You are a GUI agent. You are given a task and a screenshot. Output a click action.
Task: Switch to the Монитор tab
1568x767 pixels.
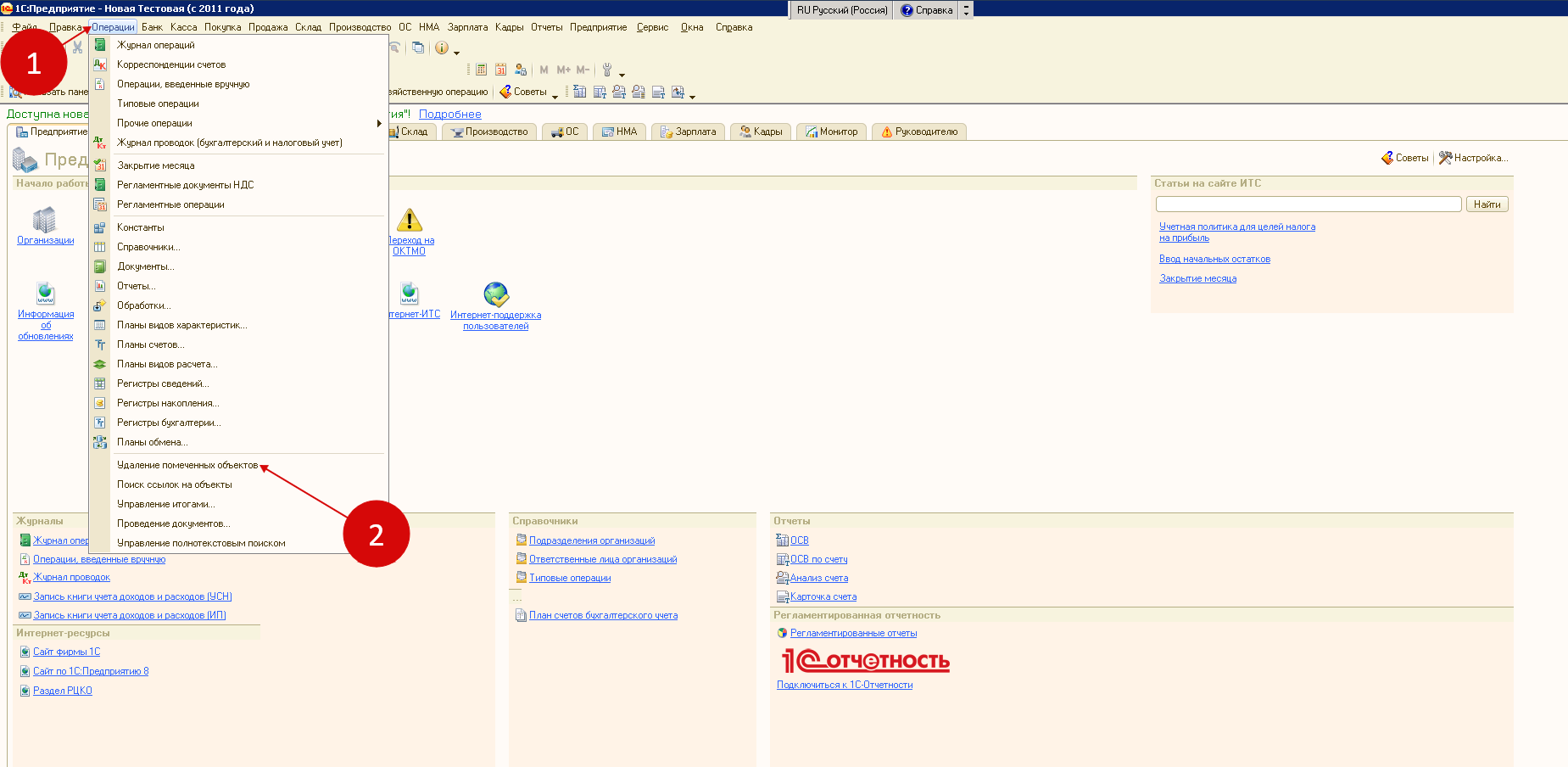831,132
